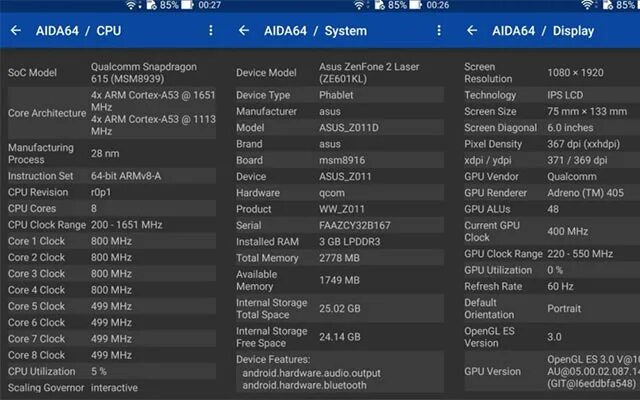Viewport: 640px width, 400px height.
Task: Tap the 75 mm × 133 mm screen size
Action: coord(587,111)
